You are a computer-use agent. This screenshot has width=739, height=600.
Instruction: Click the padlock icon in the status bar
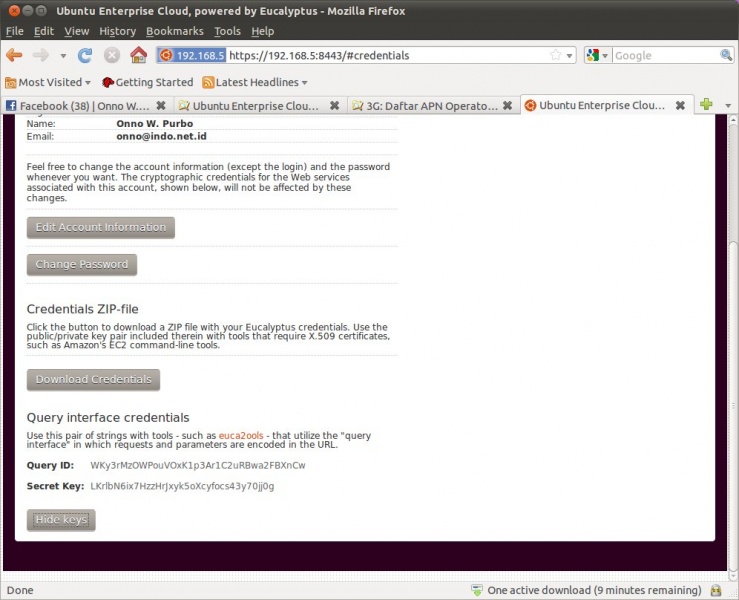(716, 590)
